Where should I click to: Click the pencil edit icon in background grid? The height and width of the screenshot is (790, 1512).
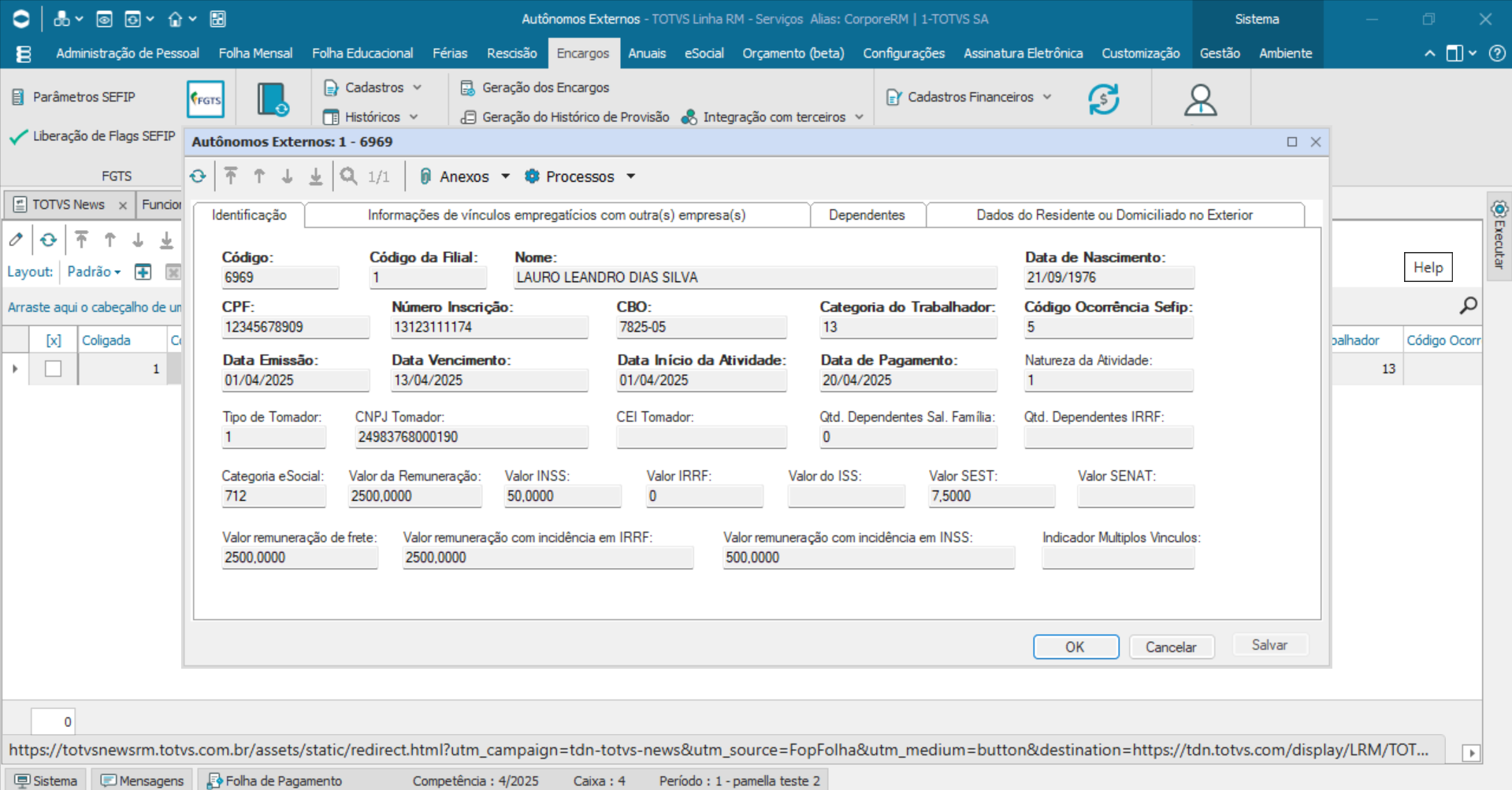[16, 239]
